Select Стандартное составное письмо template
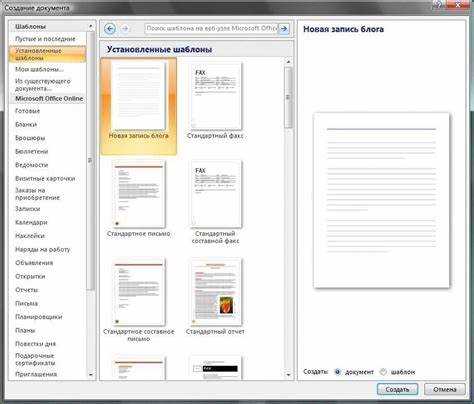The image size is (474, 404). point(139,292)
